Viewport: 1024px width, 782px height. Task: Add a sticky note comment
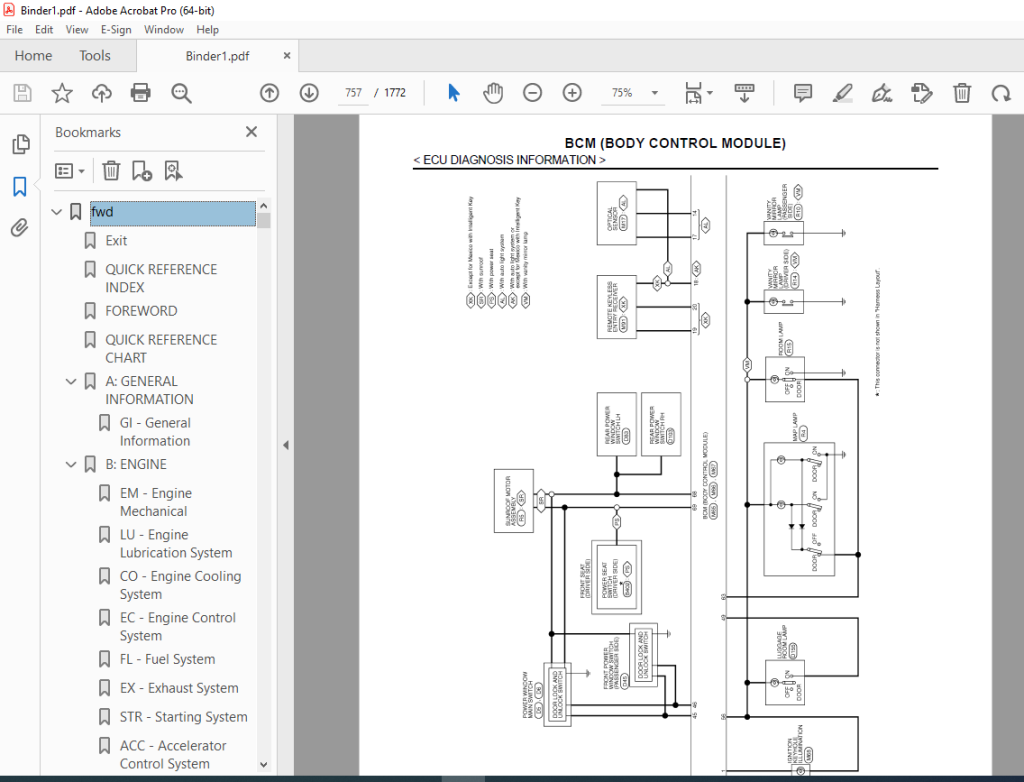[803, 93]
